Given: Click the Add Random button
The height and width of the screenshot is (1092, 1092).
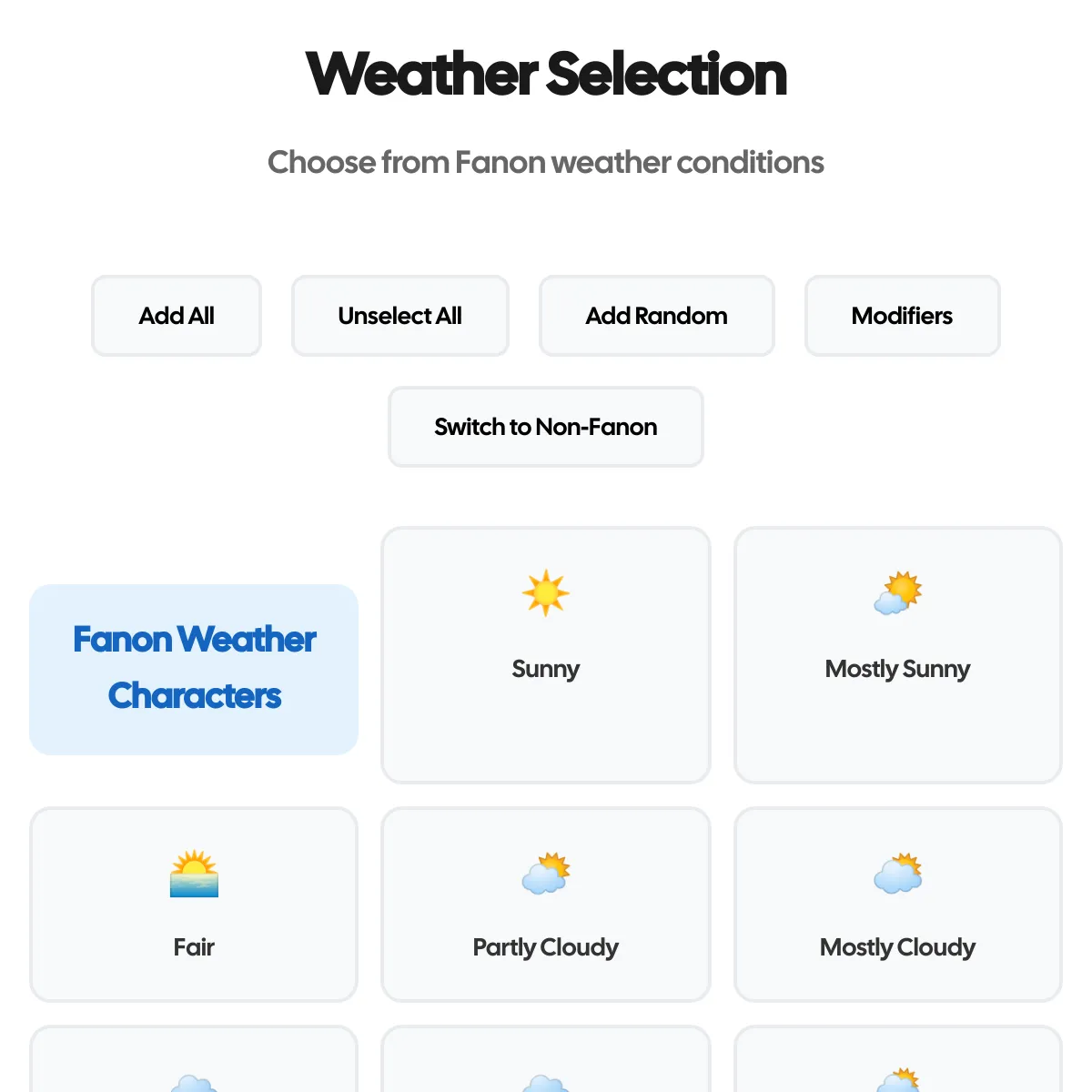Looking at the screenshot, I should point(657,316).
